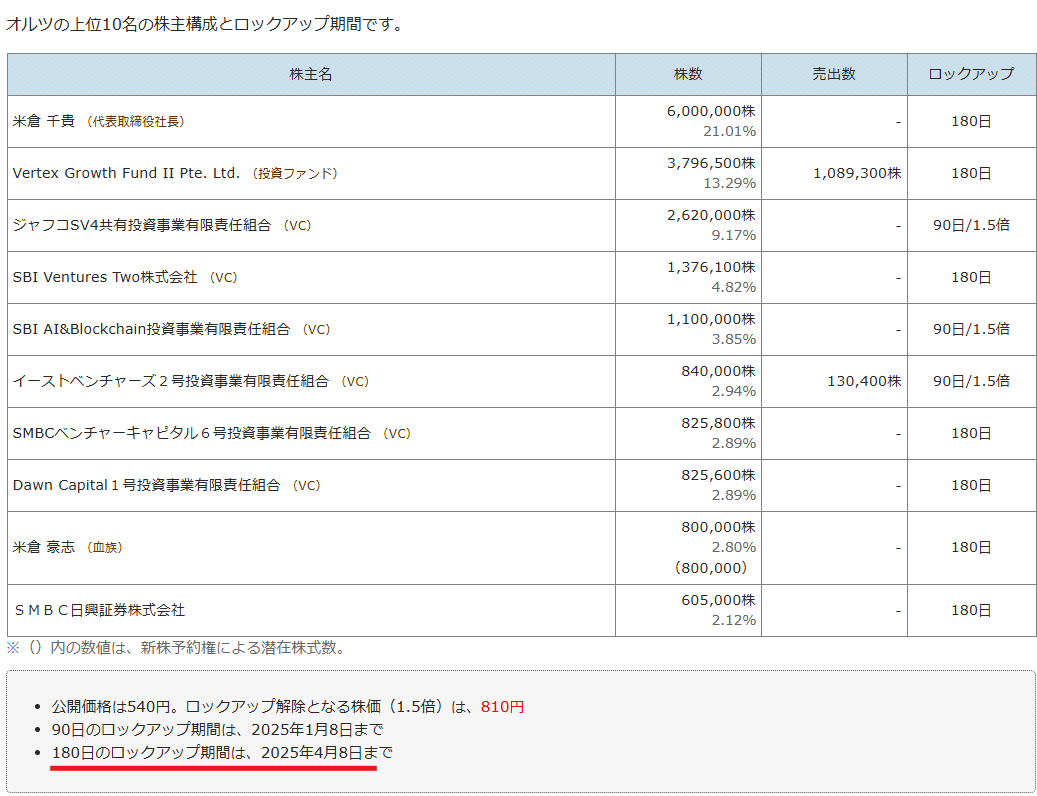
Task: Click the 2.94% ownership percentage
Action: coord(733,391)
